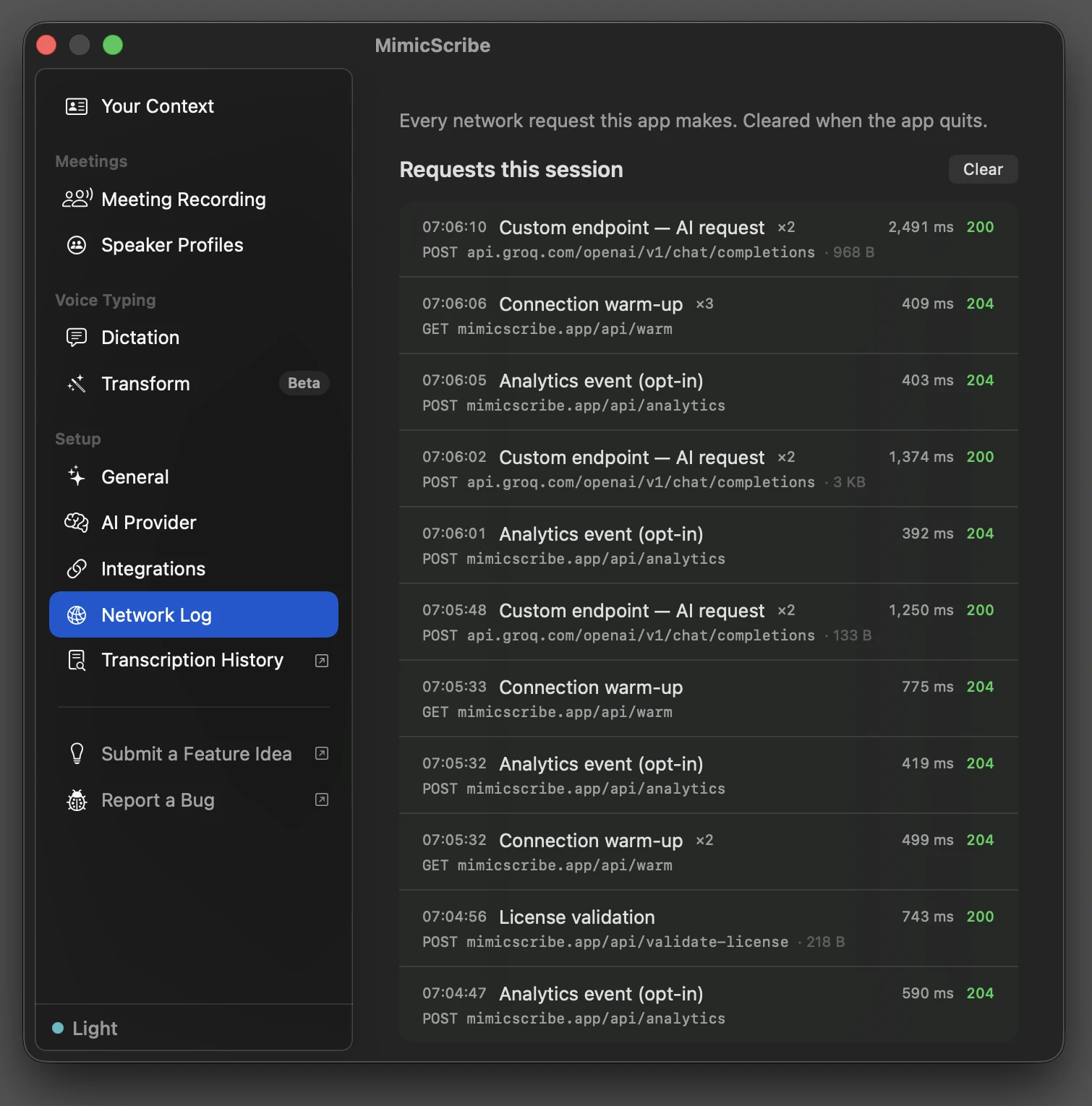
Task: Click the green zoom window button
Action: [x=113, y=45]
